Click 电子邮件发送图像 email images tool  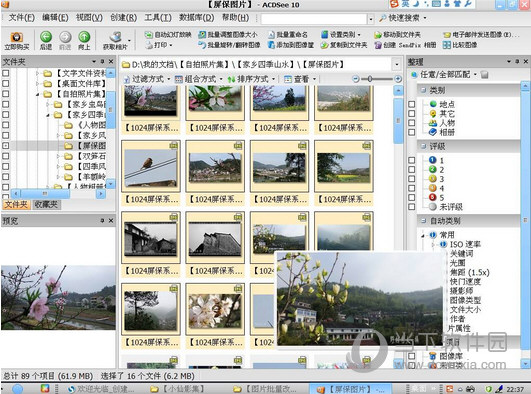tap(481, 35)
